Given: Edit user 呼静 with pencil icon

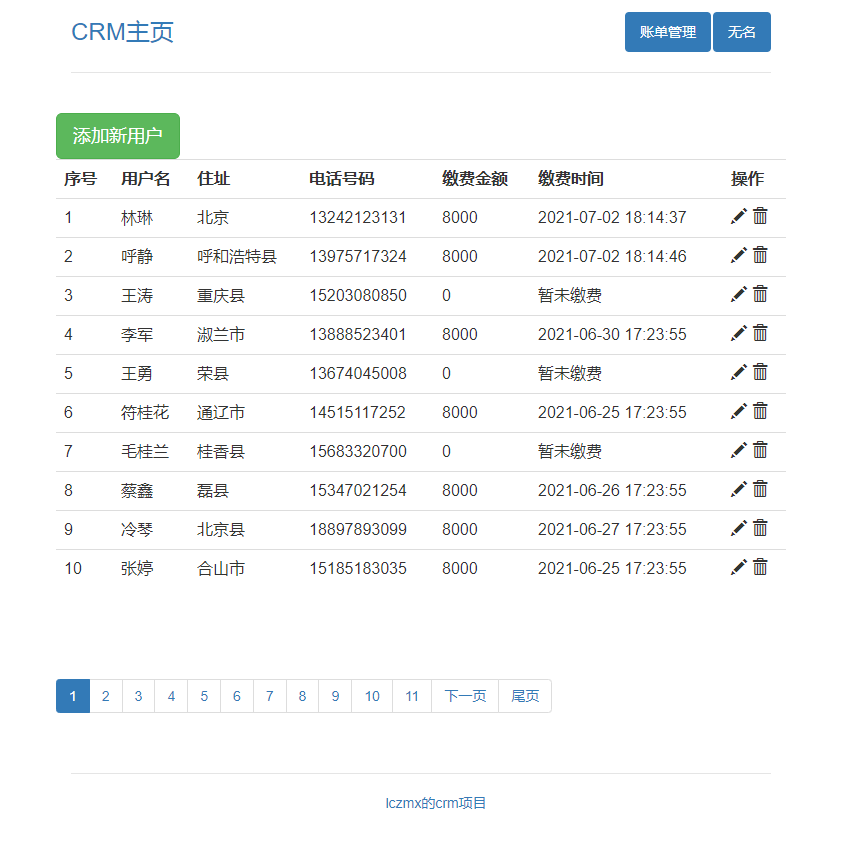Looking at the screenshot, I should (738, 255).
